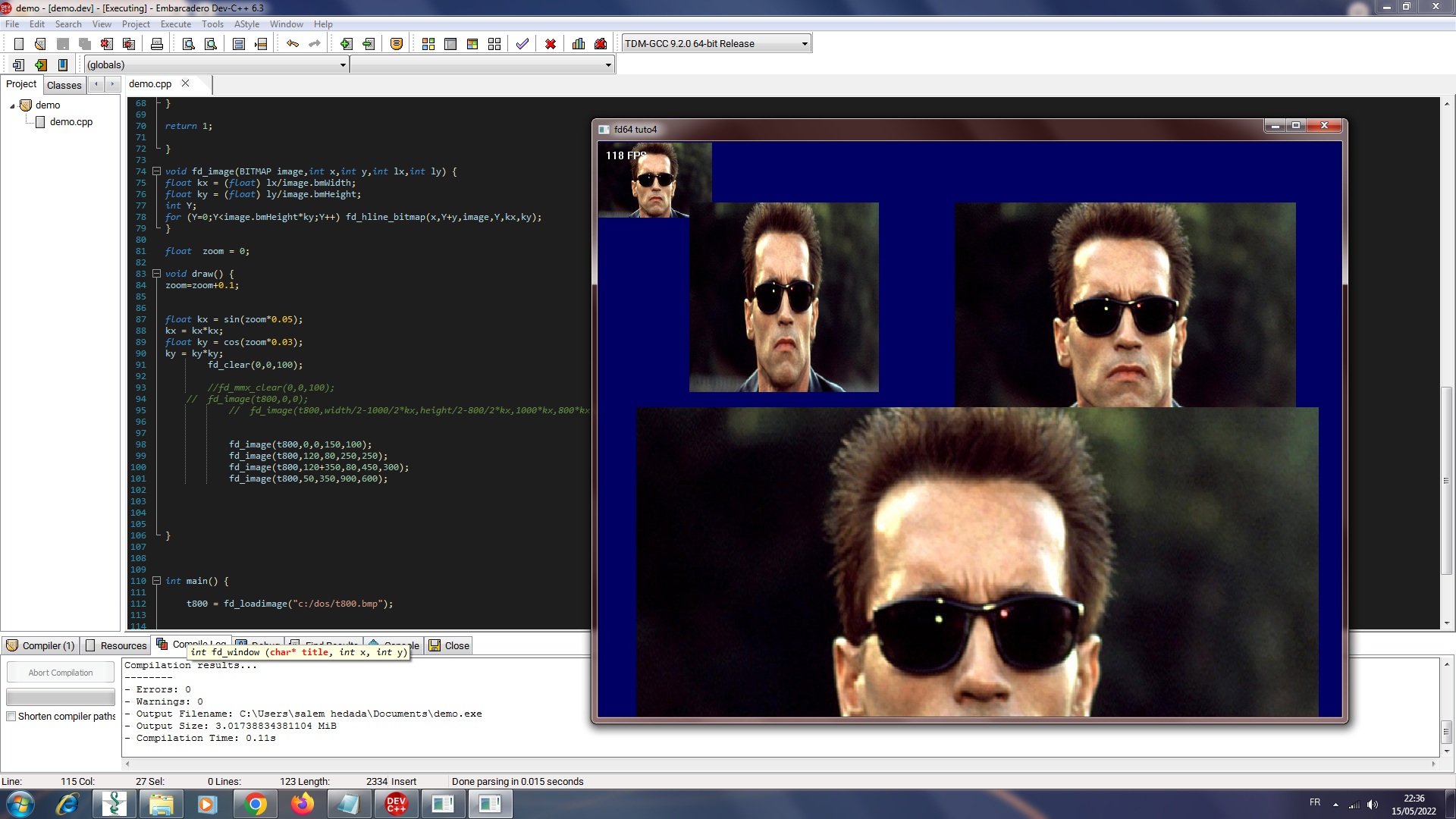The width and height of the screenshot is (1456, 819).
Task: Collapse fold marker at fd_image function
Action: tap(156, 171)
